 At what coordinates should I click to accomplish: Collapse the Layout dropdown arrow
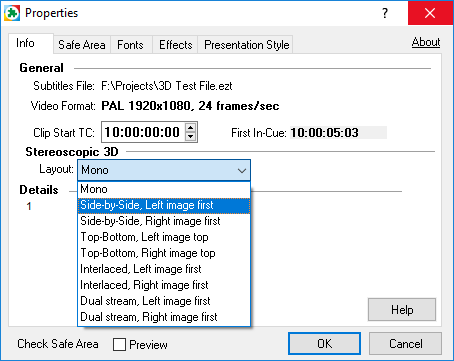click(x=242, y=170)
